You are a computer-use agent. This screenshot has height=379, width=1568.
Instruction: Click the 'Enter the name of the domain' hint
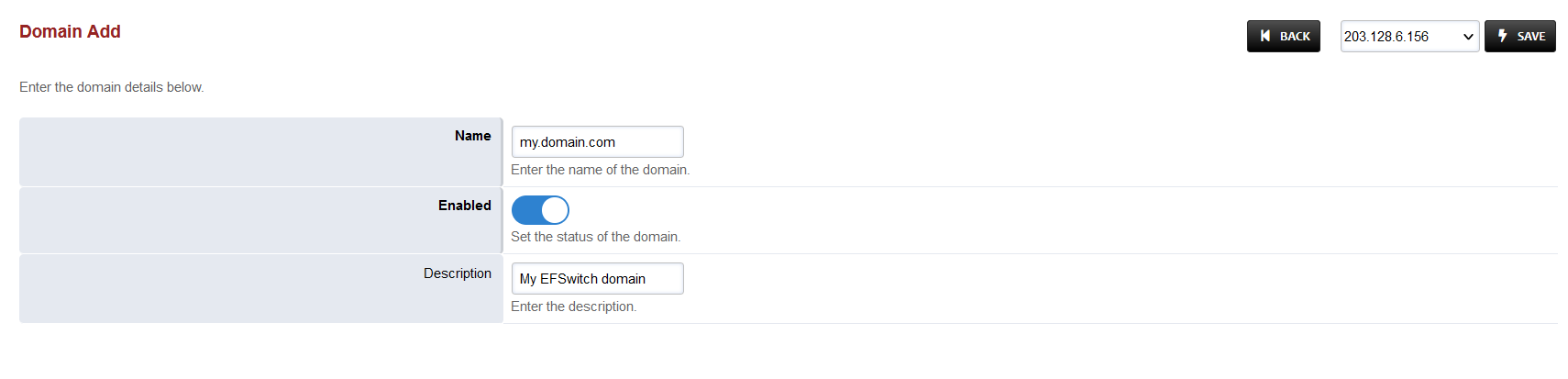600,170
